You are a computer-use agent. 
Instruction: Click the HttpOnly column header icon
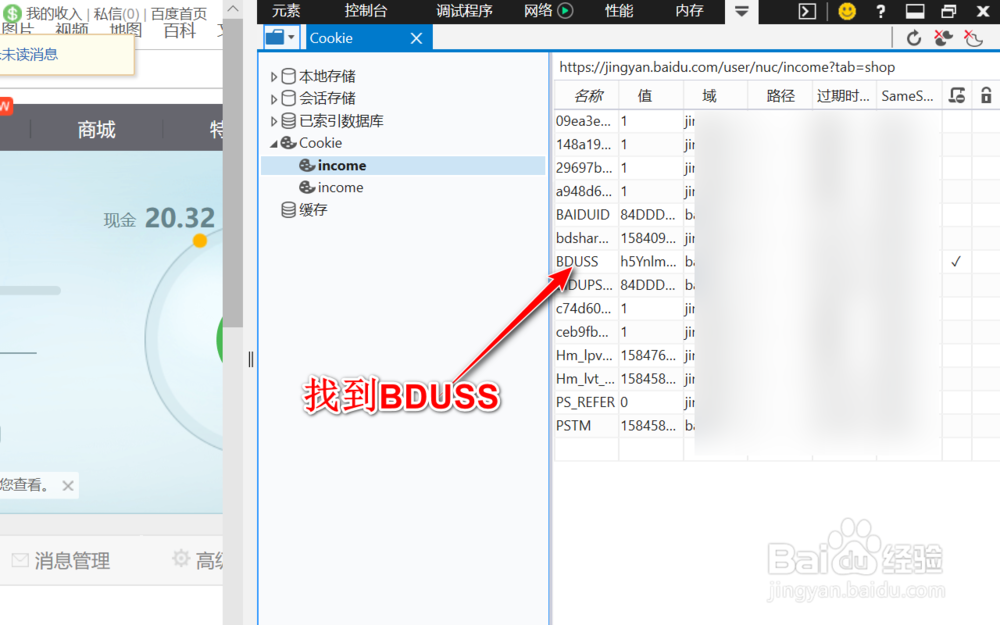(x=957, y=96)
